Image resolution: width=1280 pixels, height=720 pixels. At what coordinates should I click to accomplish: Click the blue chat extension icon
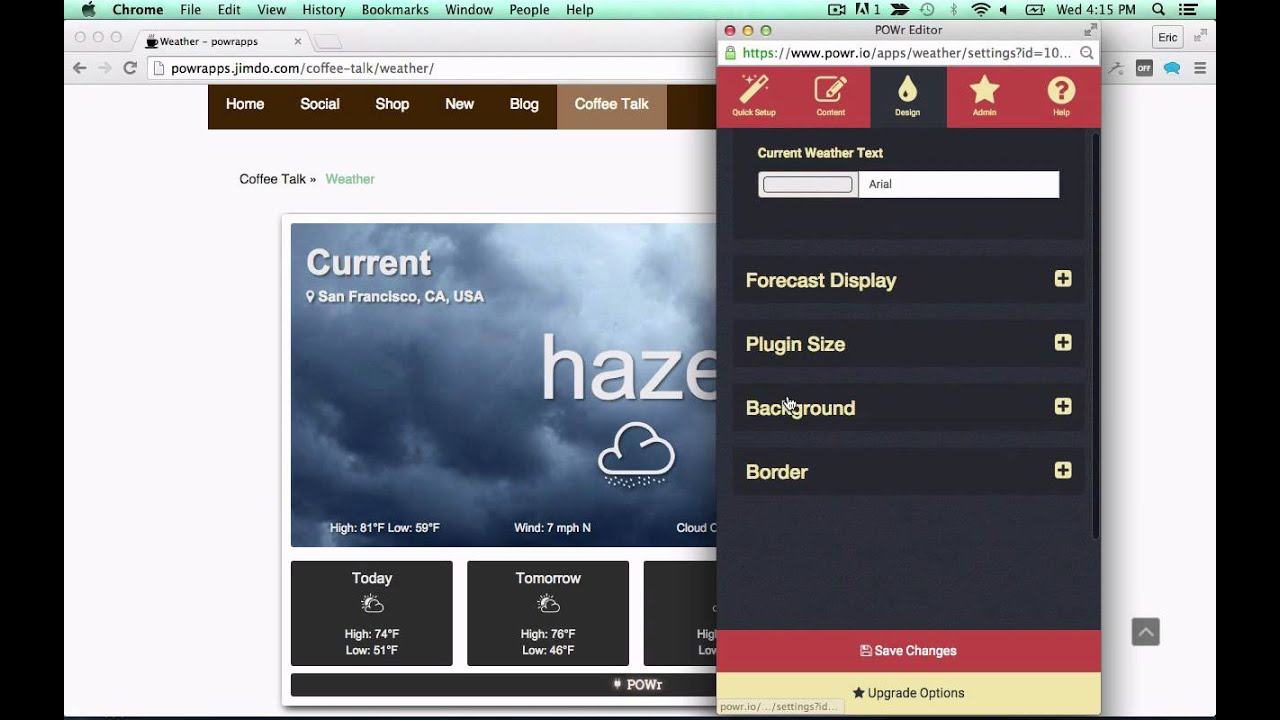point(1172,68)
